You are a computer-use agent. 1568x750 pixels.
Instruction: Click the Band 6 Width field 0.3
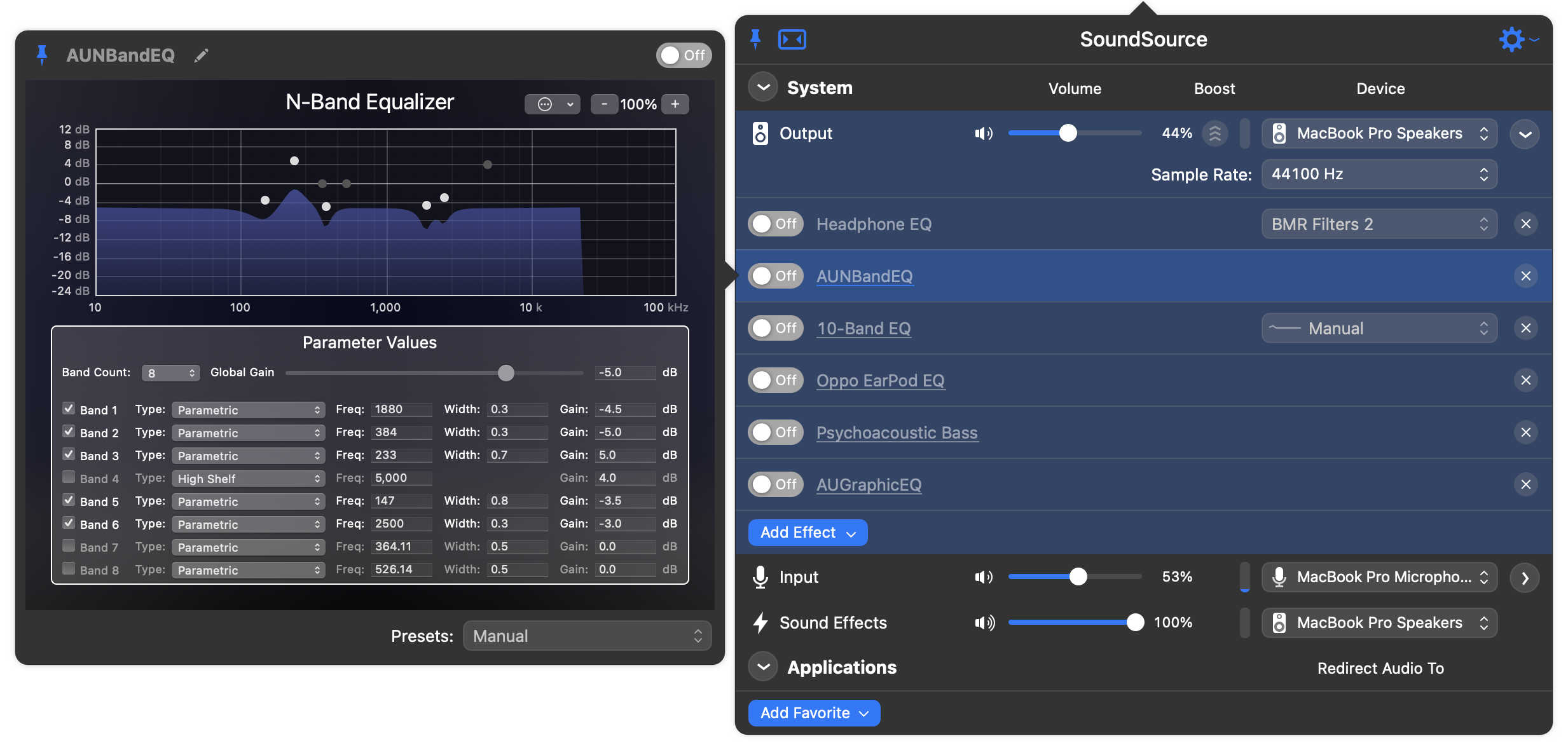(518, 524)
